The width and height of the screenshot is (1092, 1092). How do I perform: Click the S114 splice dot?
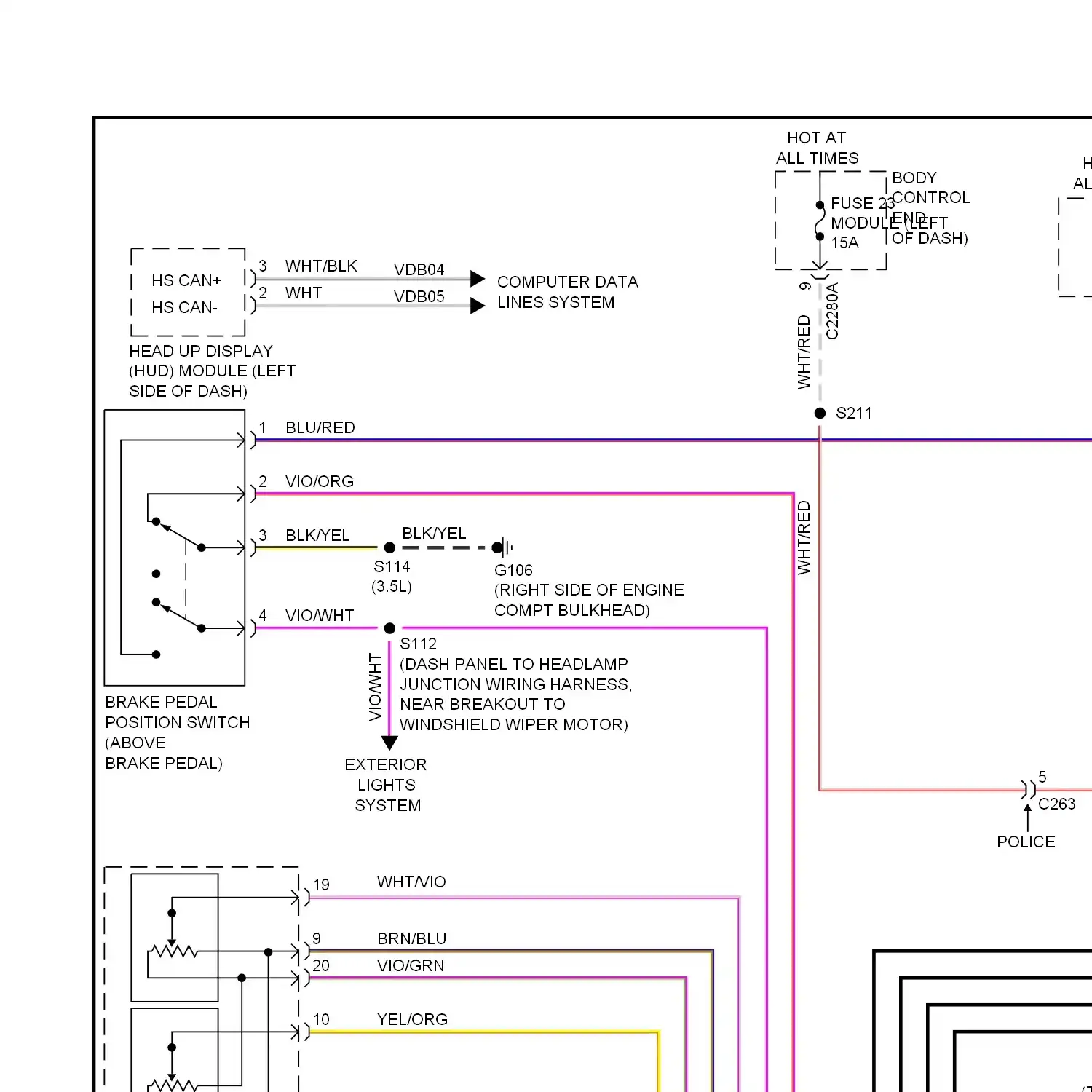pos(389,547)
